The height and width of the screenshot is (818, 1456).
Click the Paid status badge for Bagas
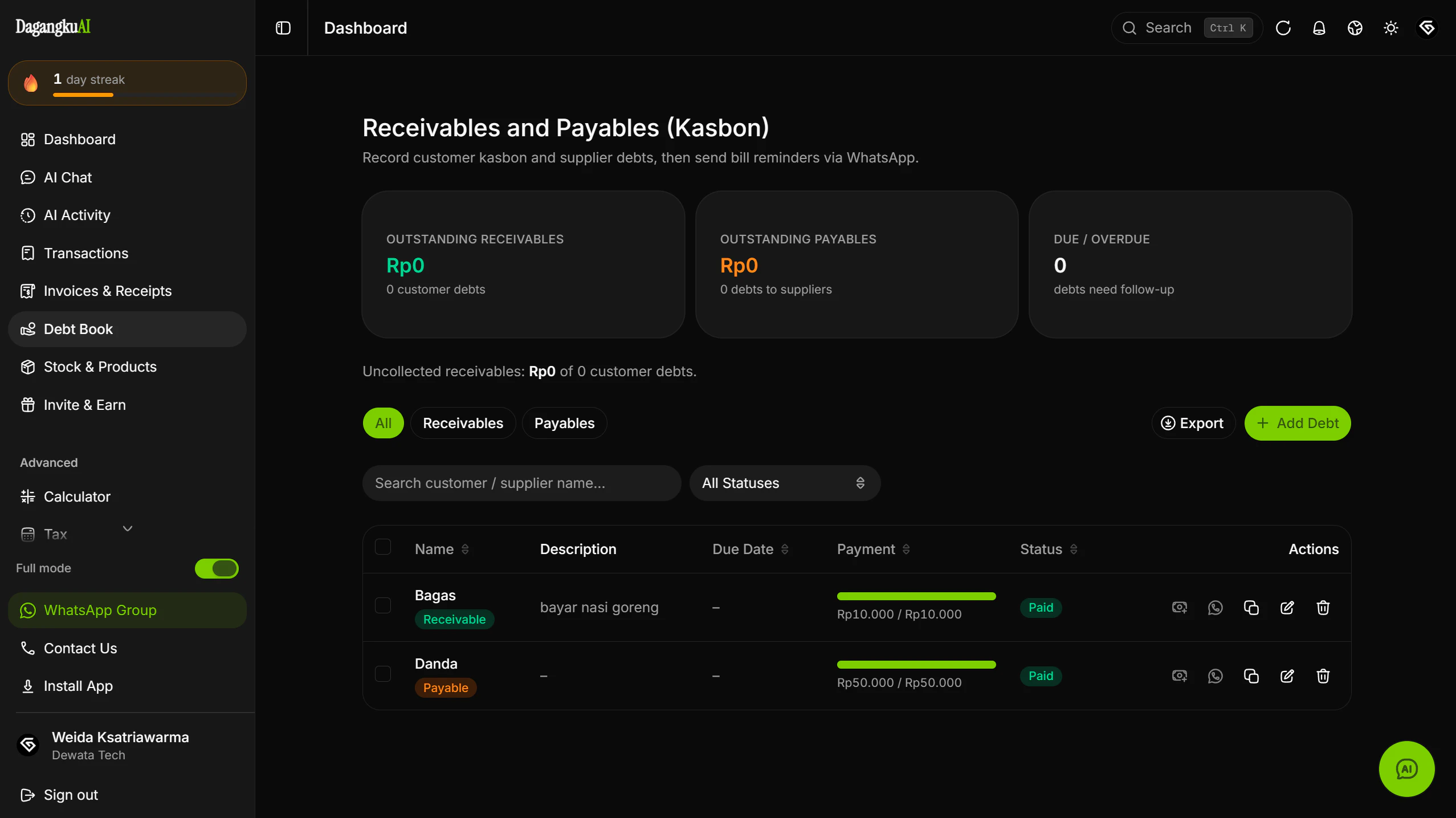(x=1041, y=608)
